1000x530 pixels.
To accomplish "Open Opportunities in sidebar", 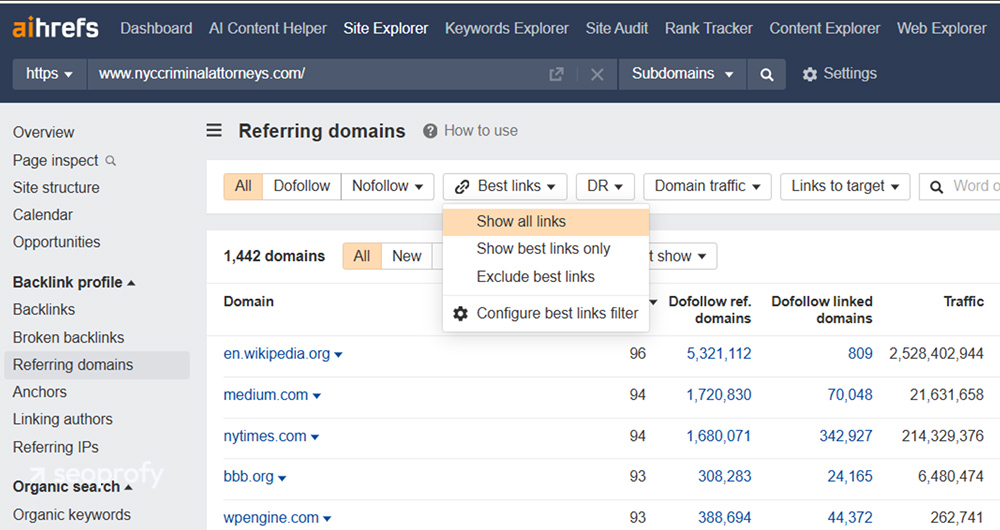I will pyautogui.click(x=57, y=242).
